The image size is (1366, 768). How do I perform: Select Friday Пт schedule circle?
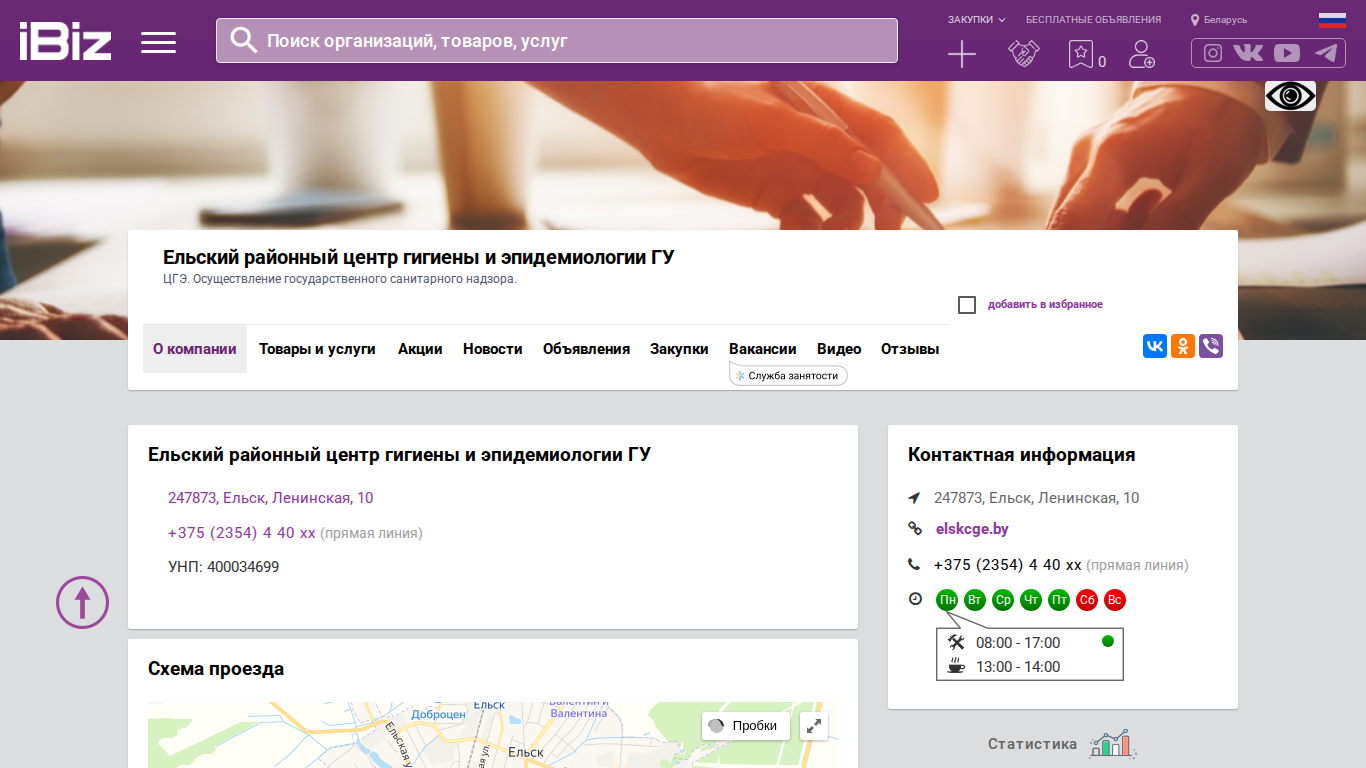click(1059, 600)
